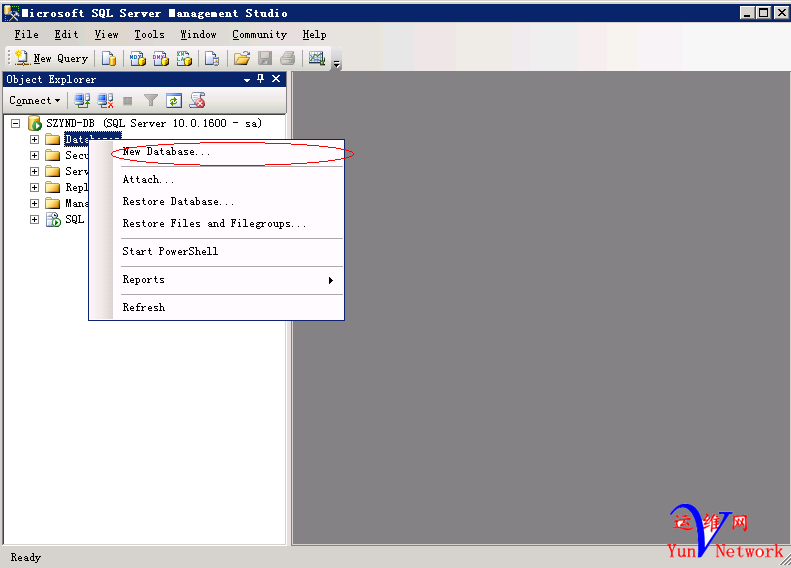Click the Activity Monitor toolbar icon
This screenshot has width=791, height=568.
pyautogui.click(x=317, y=59)
